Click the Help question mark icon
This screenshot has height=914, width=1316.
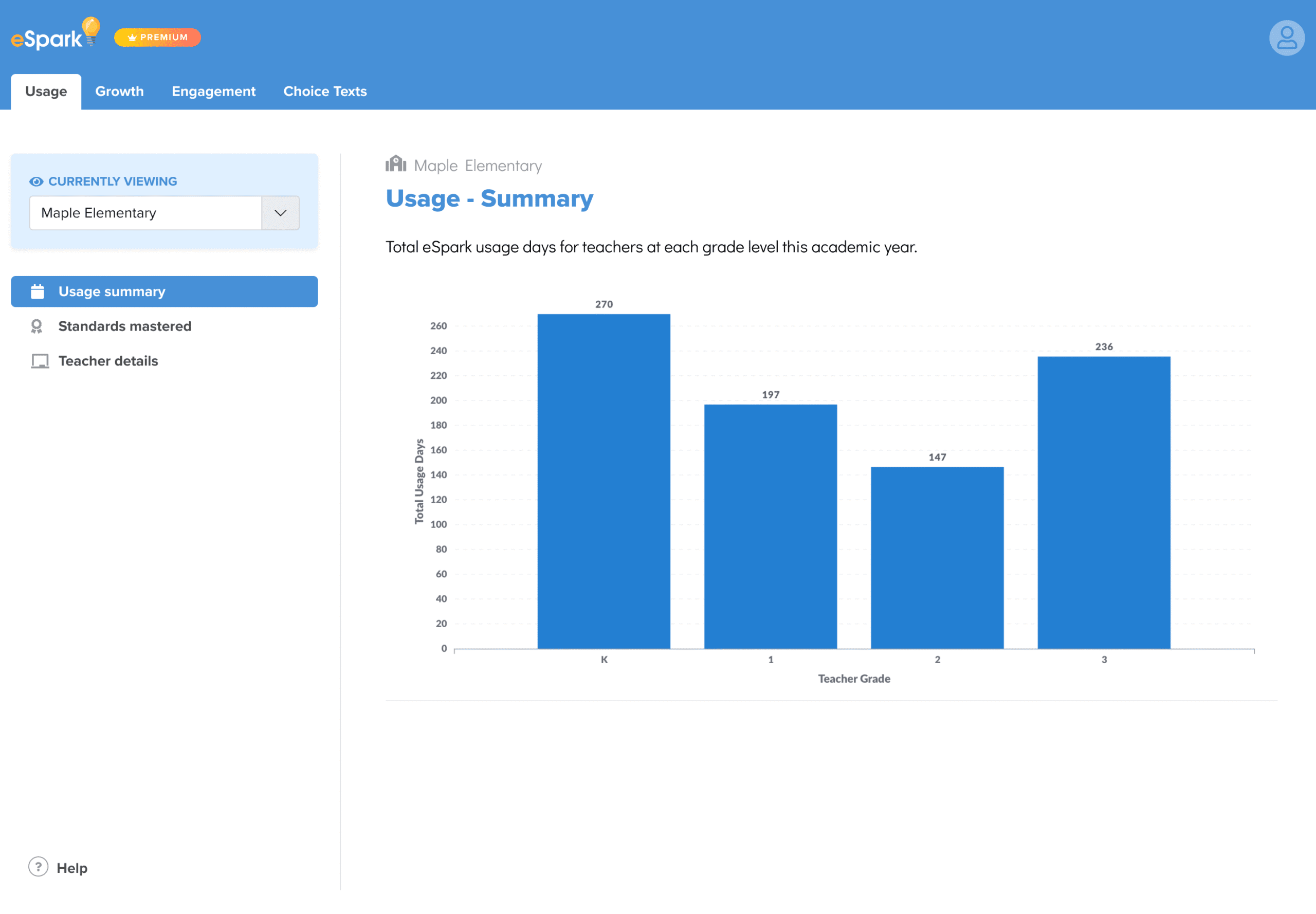(38, 867)
